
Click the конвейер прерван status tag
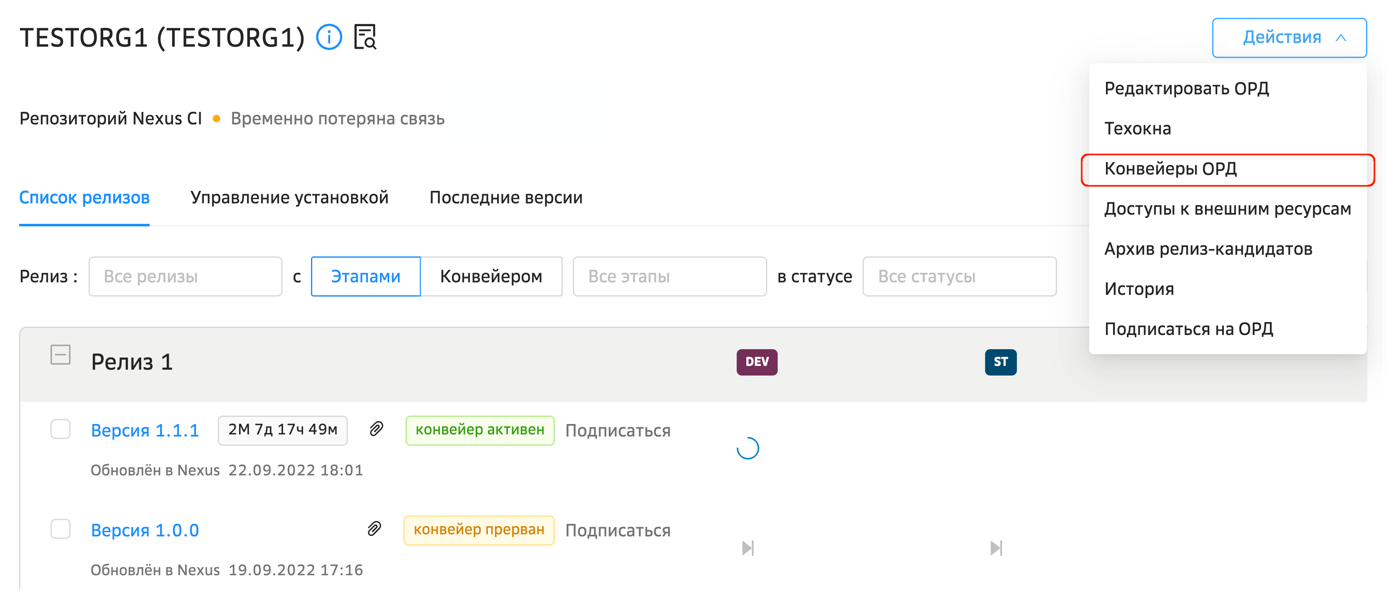pos(479,530)
